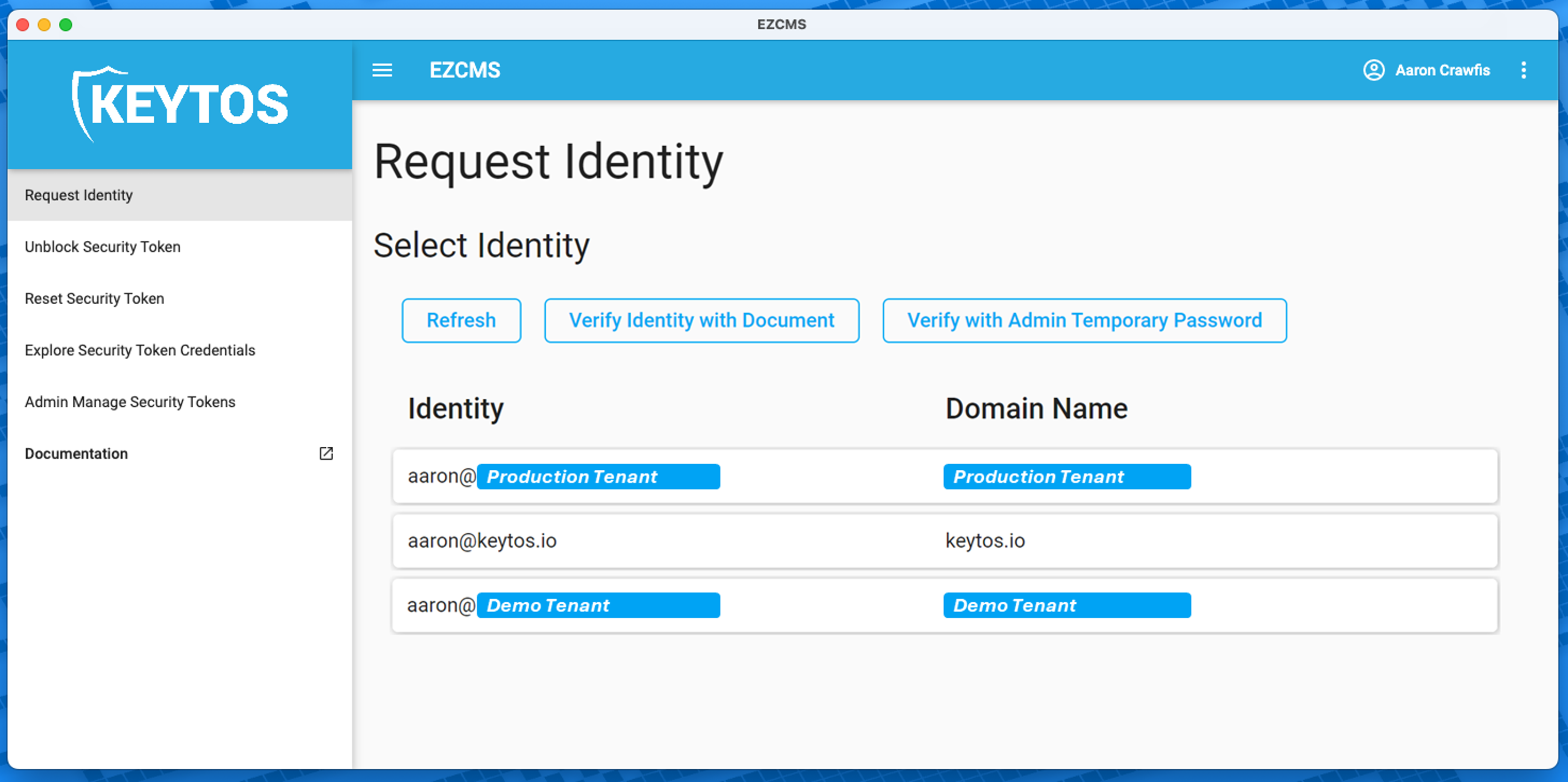This screenshot has height=782, width=1568.
Task: Select Request Identity in the sidebar
Action: 78,195
